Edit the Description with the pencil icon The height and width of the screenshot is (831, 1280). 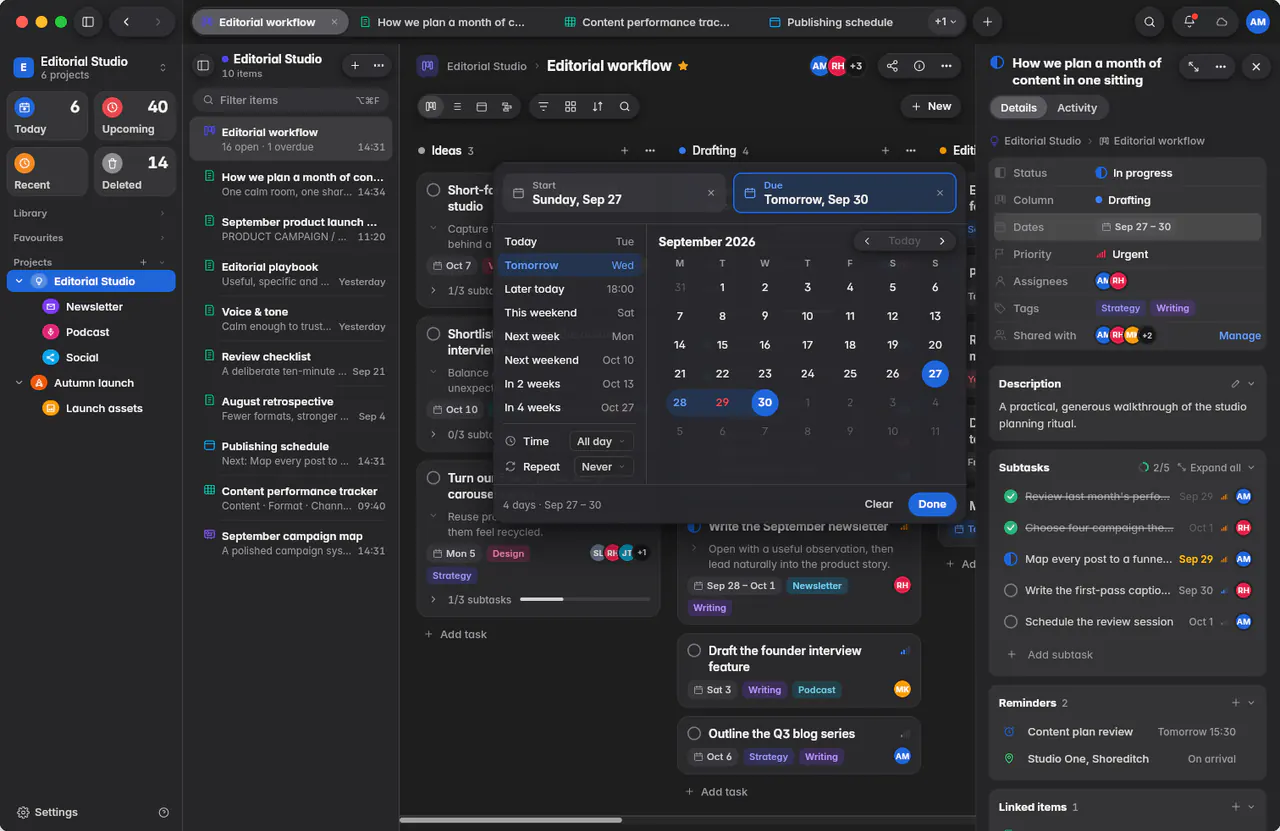pyautogui.click(x=1235, y=384)
